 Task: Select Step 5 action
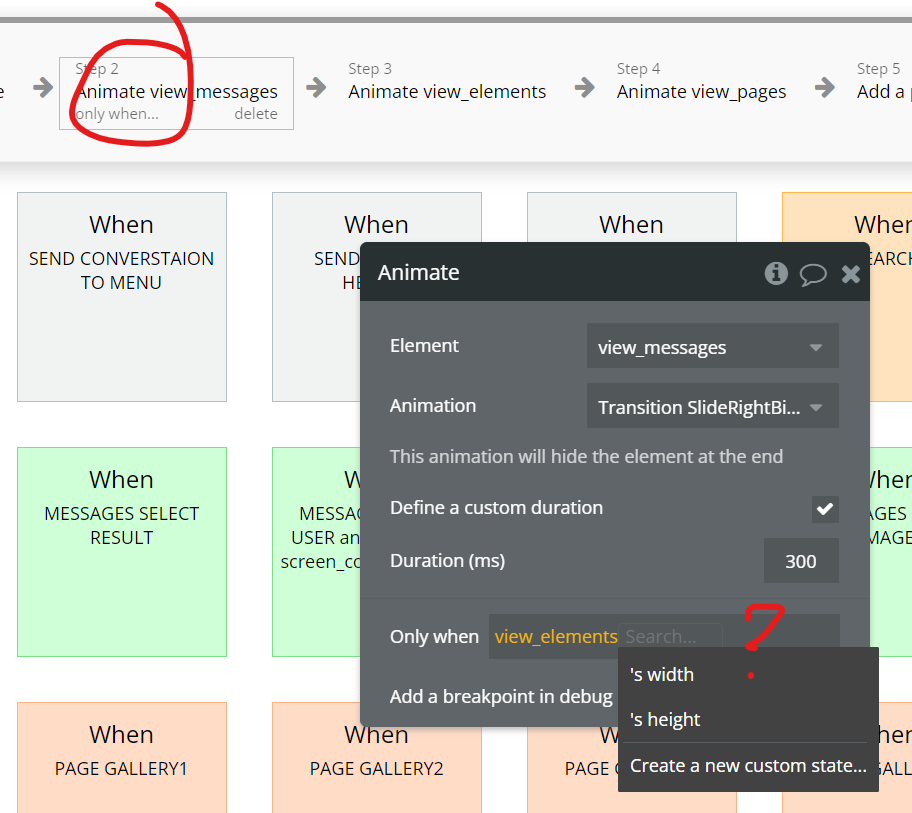pos(883,83)
